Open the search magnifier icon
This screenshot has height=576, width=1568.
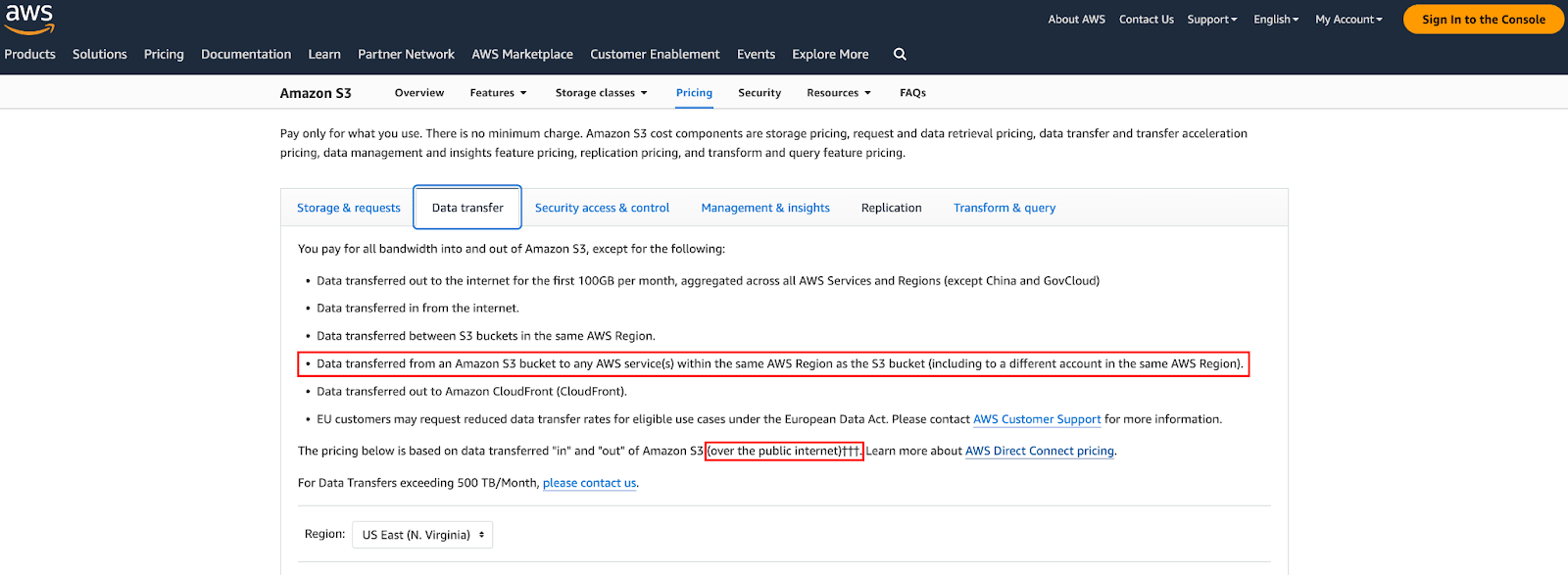pos(900,55)
